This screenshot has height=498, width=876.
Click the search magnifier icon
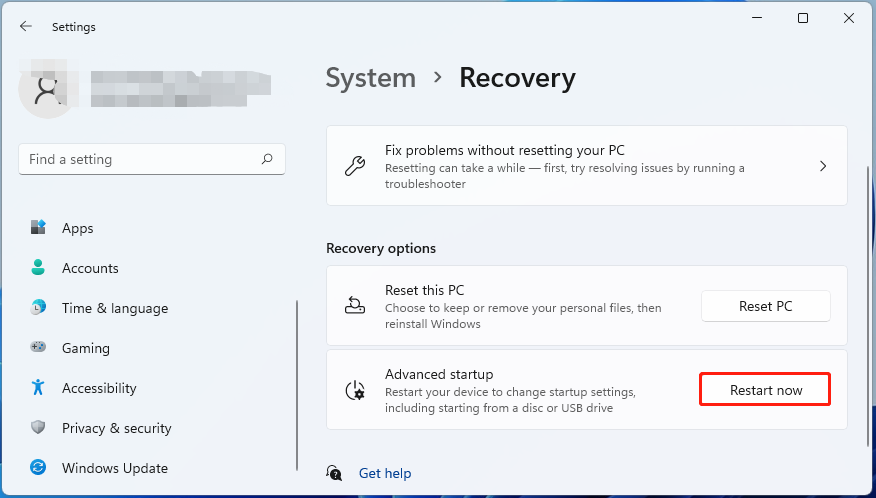[x=267, y=159]
